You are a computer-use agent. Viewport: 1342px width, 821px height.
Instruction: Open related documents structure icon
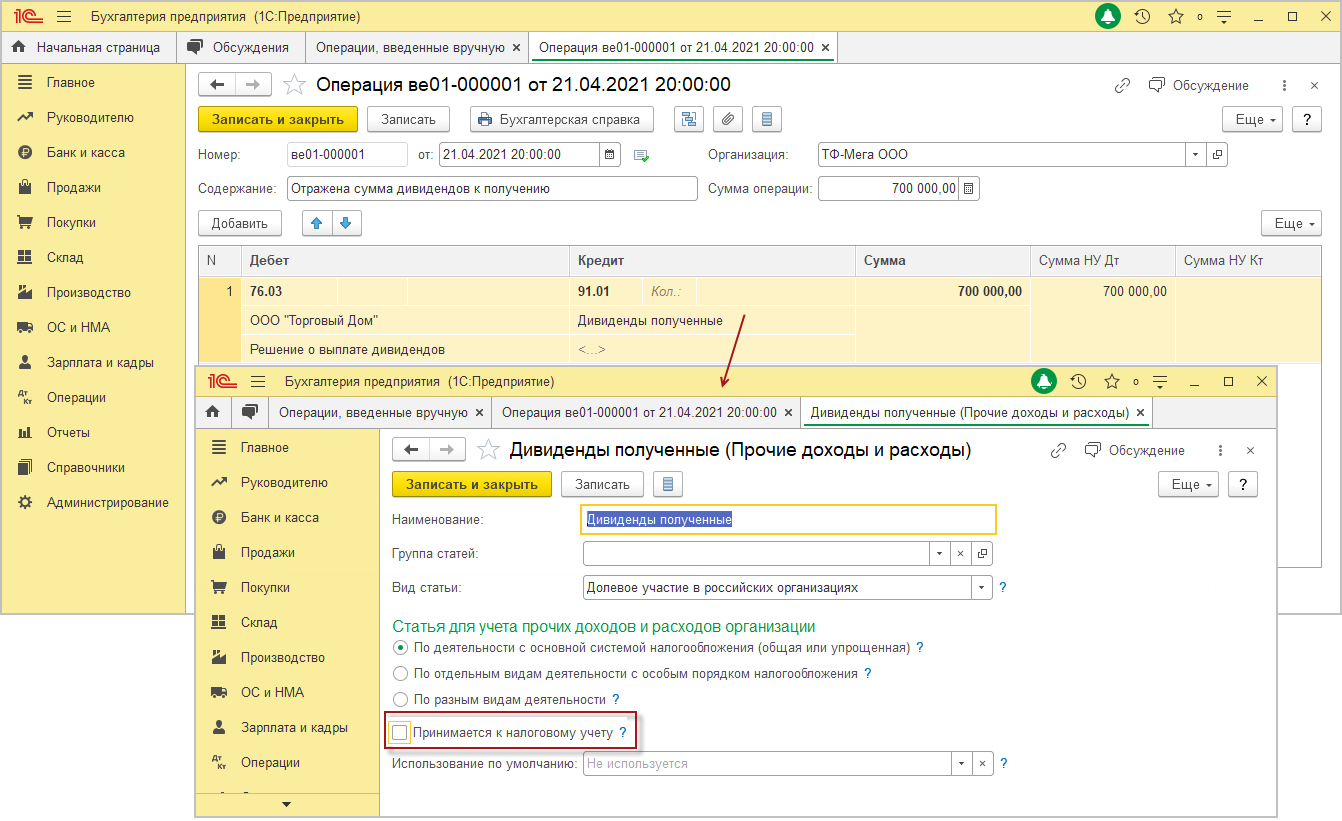point(689,119)
